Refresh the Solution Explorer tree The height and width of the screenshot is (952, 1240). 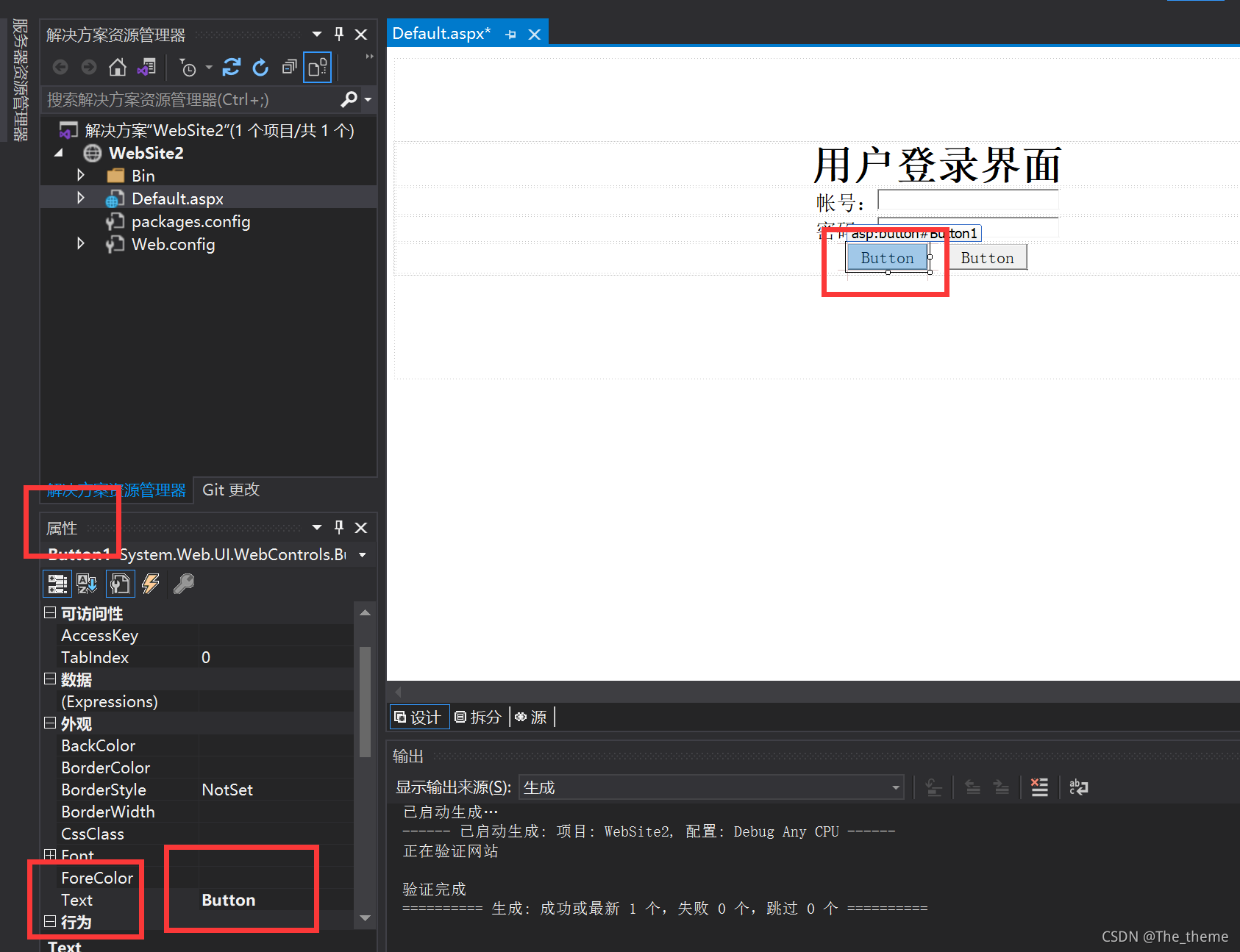[260, 68]
